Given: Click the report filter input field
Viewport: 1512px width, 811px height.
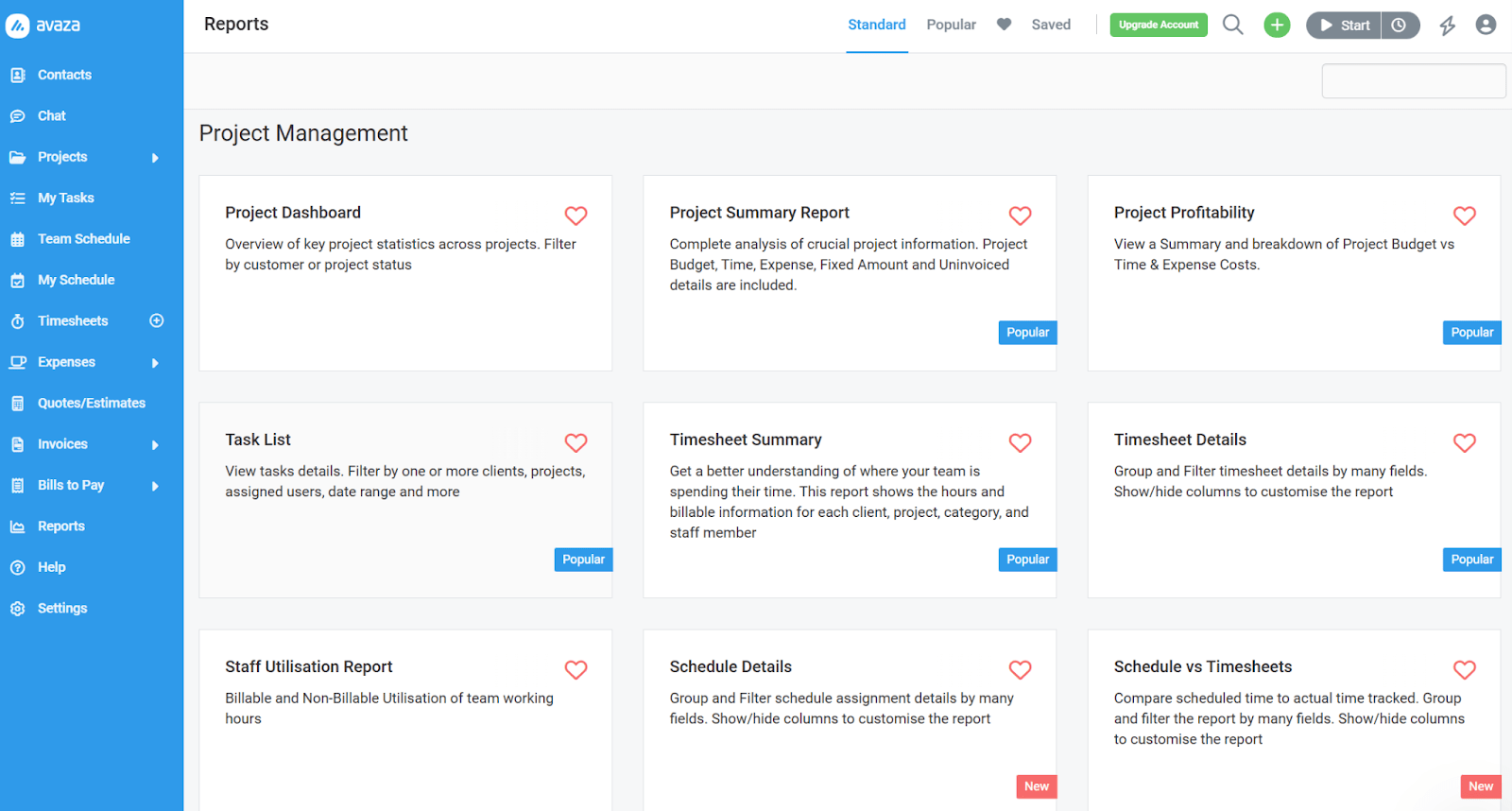Looking at the screenshot, I should click(1413, 81).
